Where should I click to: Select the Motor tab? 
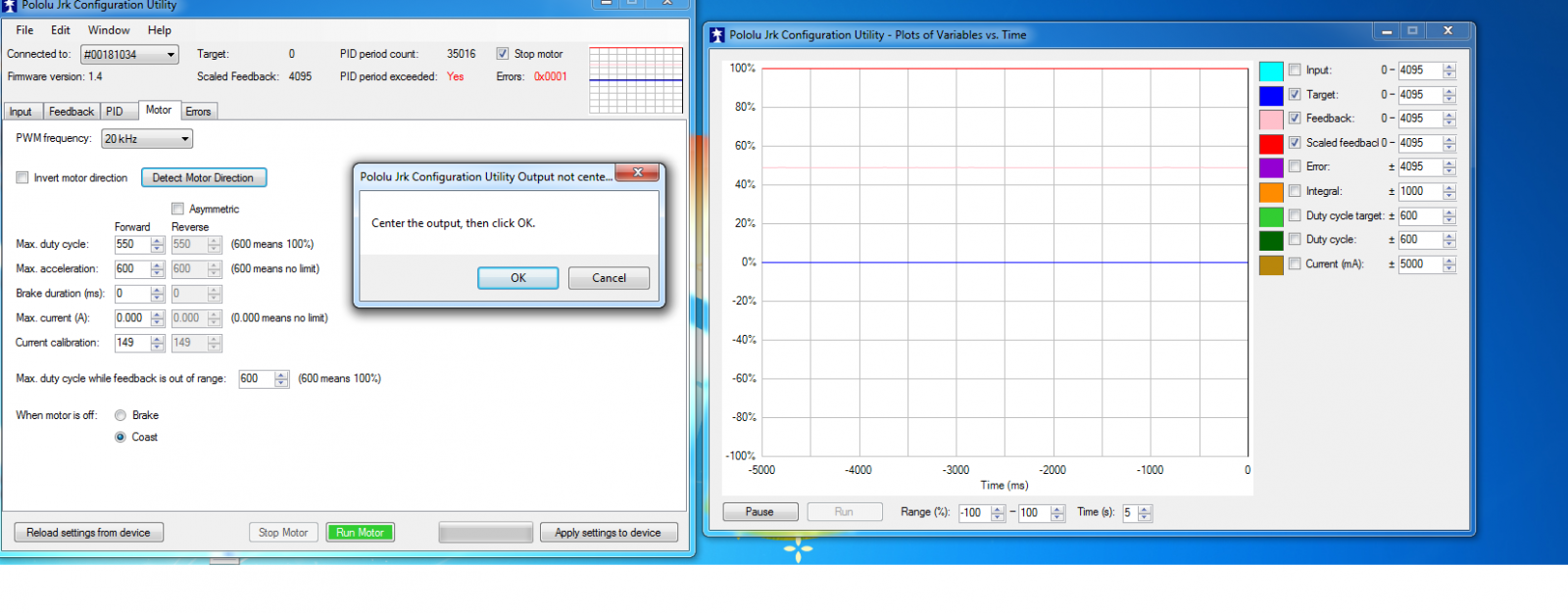[159, 110]
